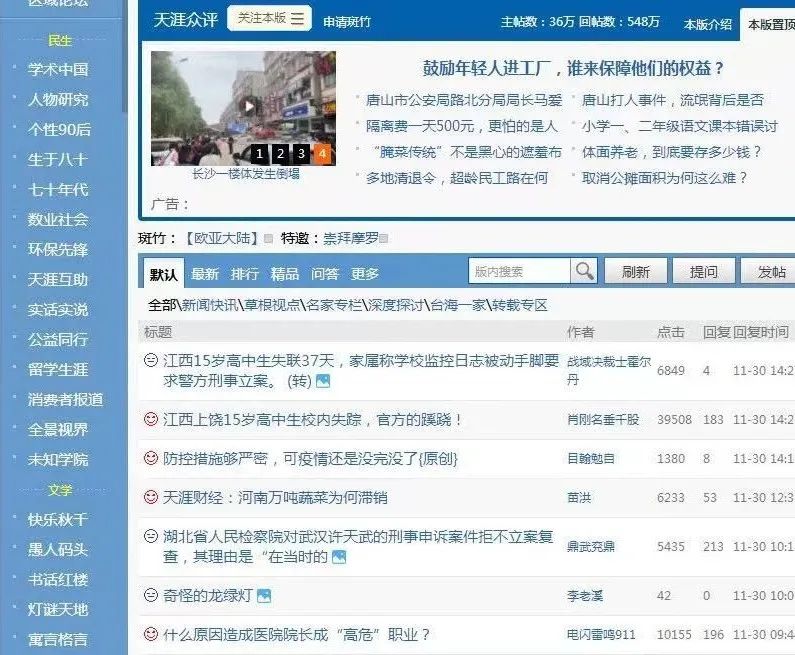795x655 pixels.
Task: Play the video thumbnail of the building collapse
Action: 248,106
